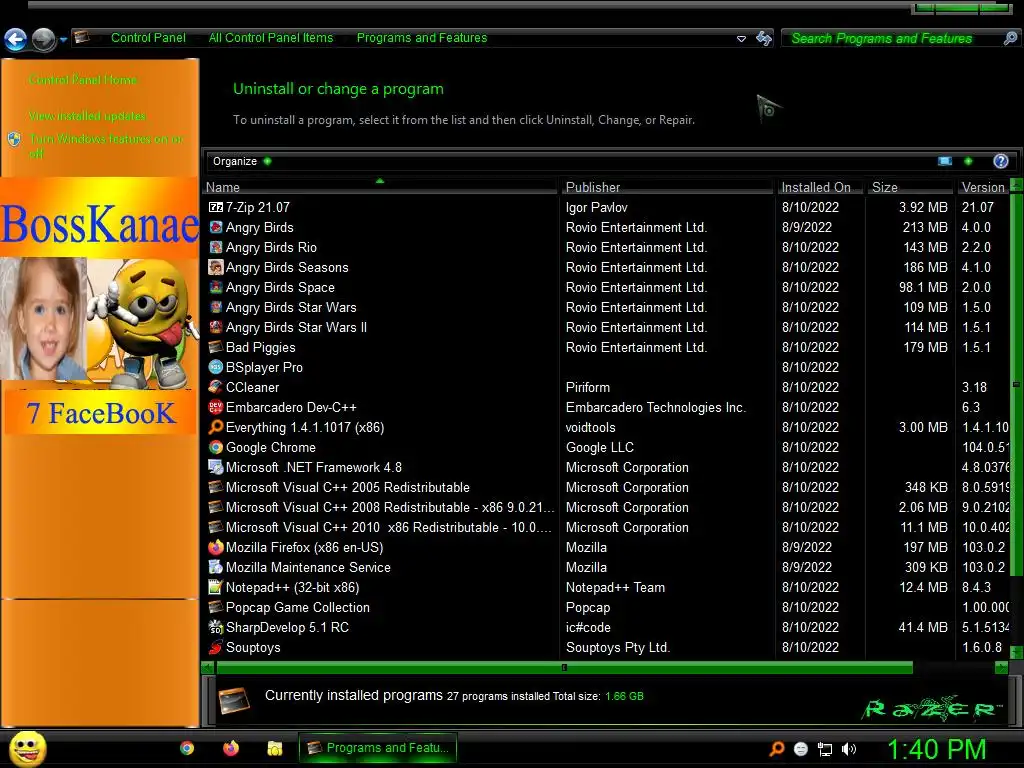The height and width of the screenshot is (768, 1024).
Task: Click the Souptoys icon
Action: 216,647
